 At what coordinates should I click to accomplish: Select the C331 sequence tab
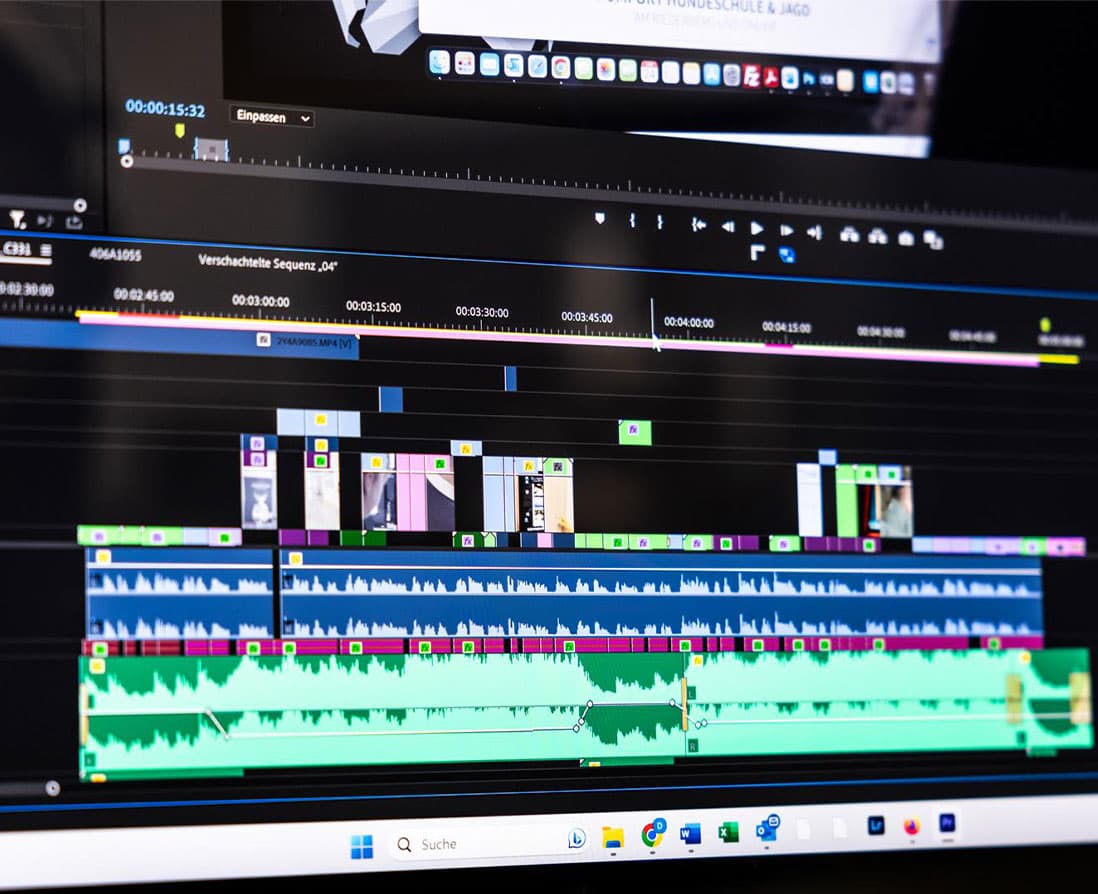point(17,249)
